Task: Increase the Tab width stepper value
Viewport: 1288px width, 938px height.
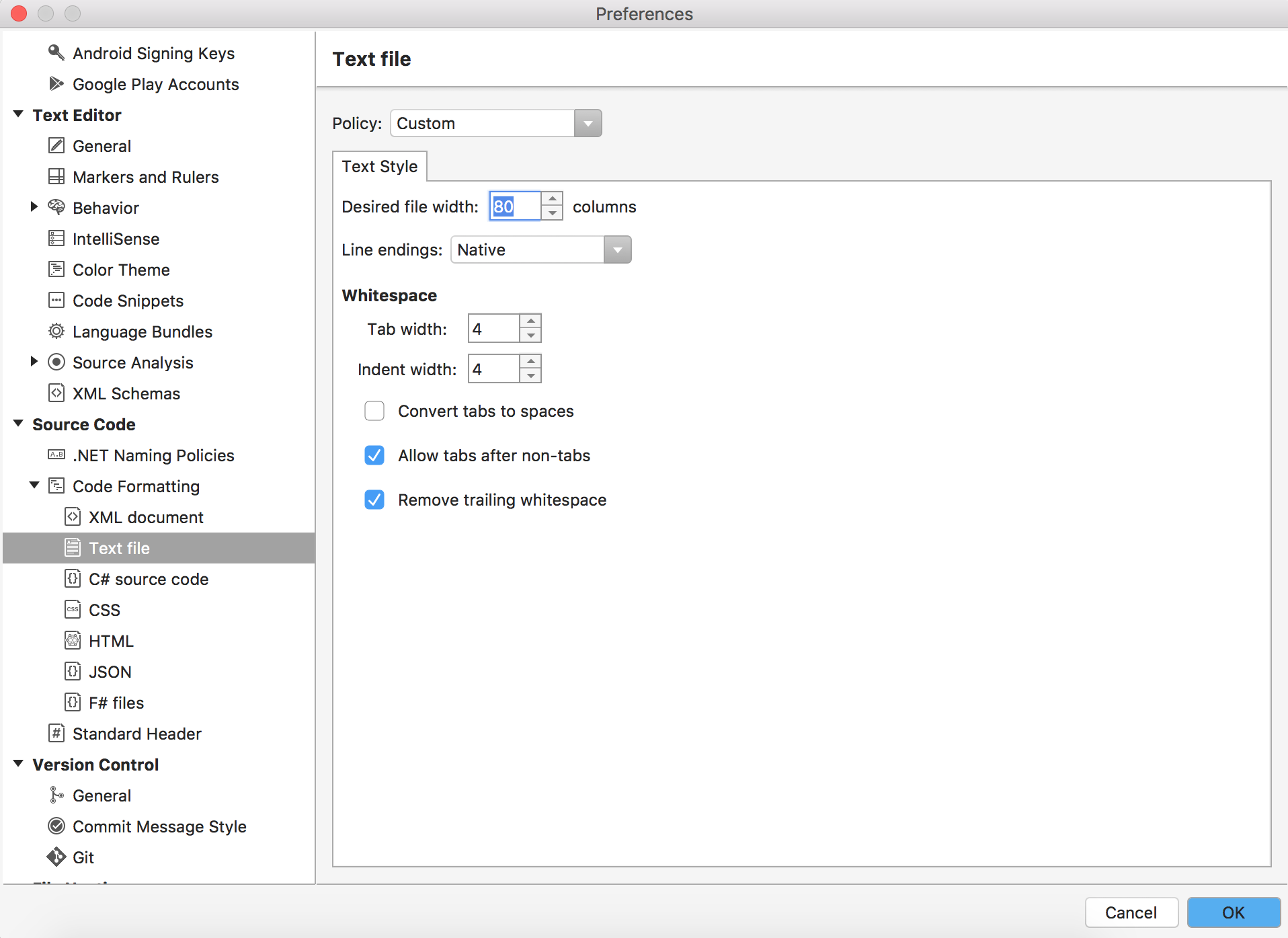Action: coord(531,321)
